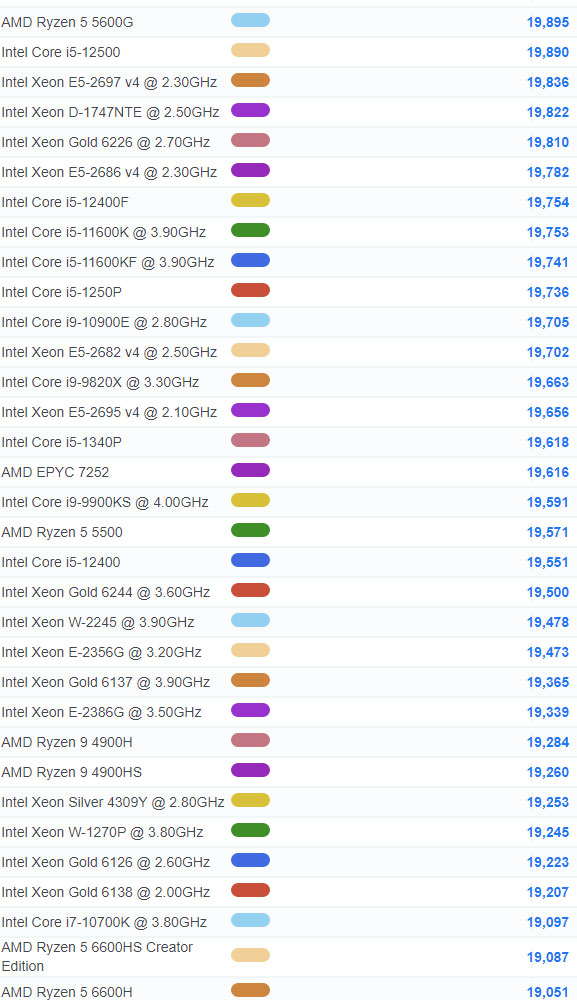Click the tan swatch beside Xeon E-2356G
This screenshot has width=577, height=1000.
click(250, 650)
